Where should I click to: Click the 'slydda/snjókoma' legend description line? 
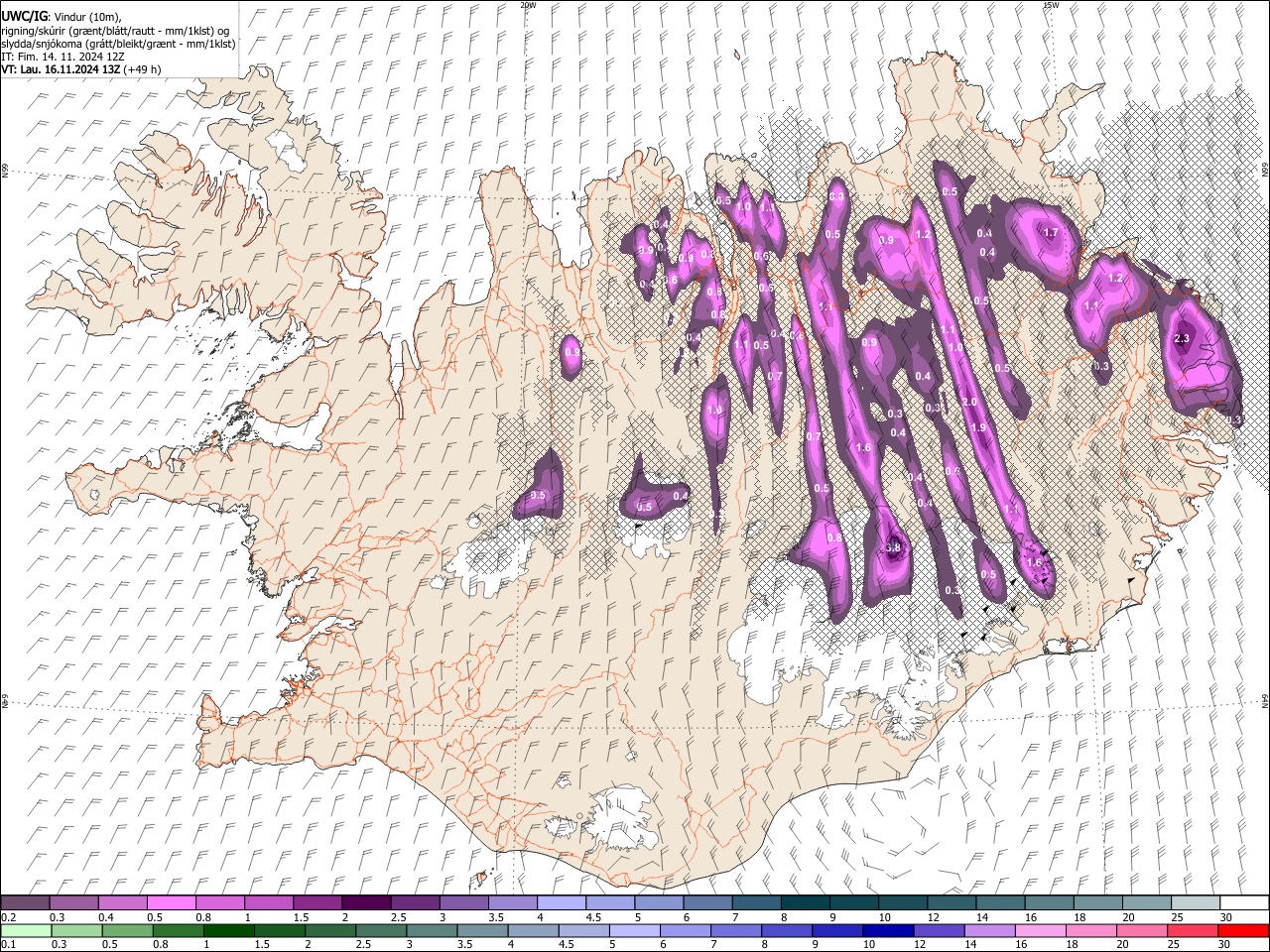pos(118,44)
